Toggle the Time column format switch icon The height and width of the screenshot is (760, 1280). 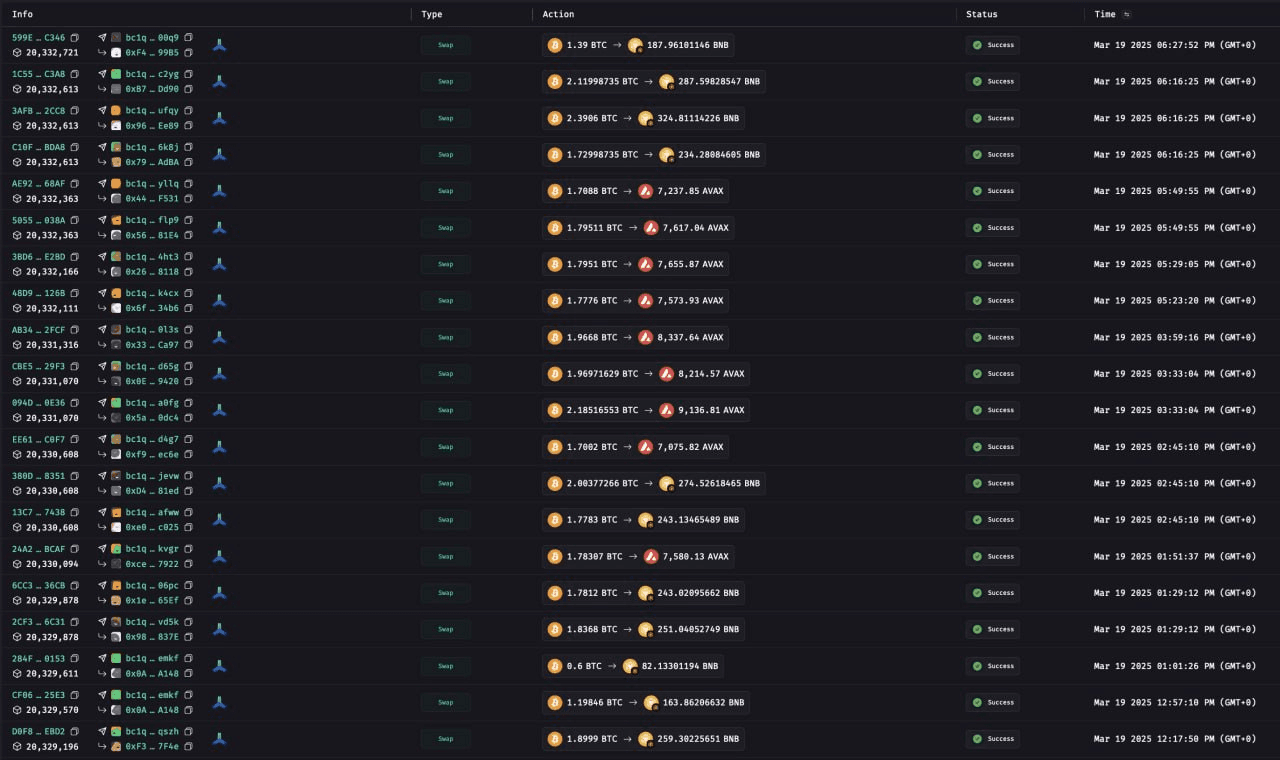pos(1128,14)
